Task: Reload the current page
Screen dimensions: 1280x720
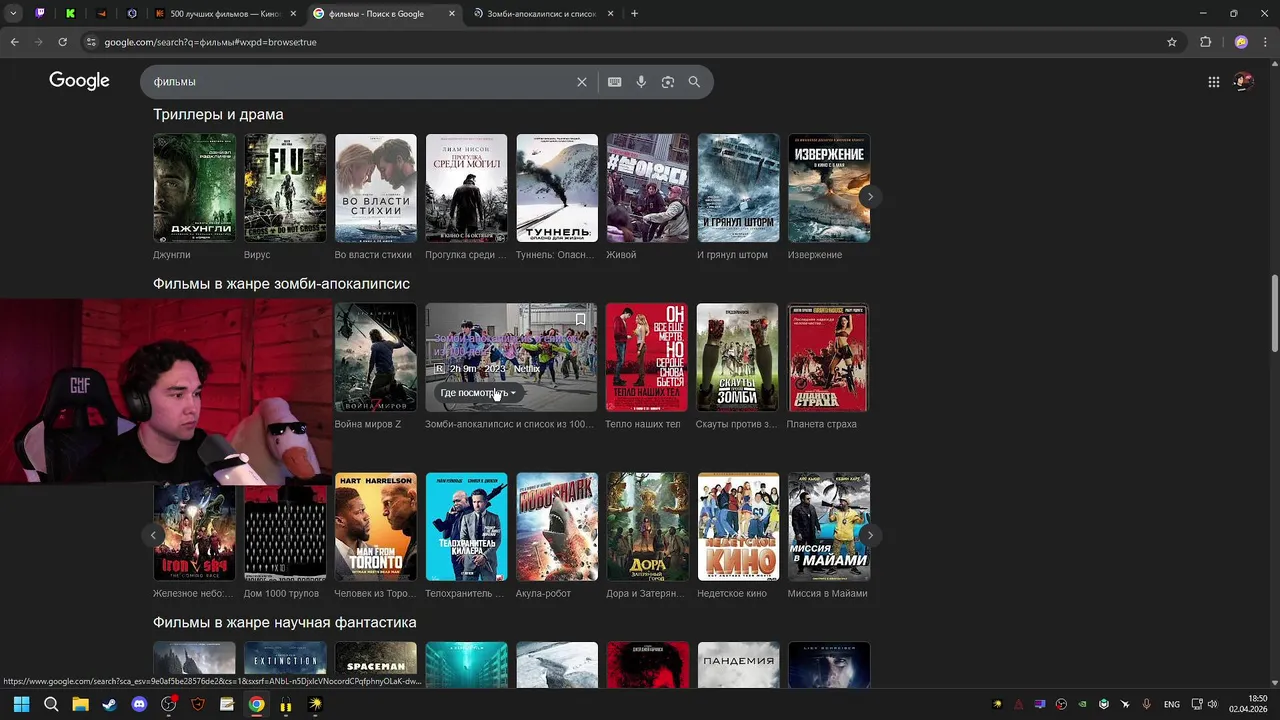Action: point(62,42)
